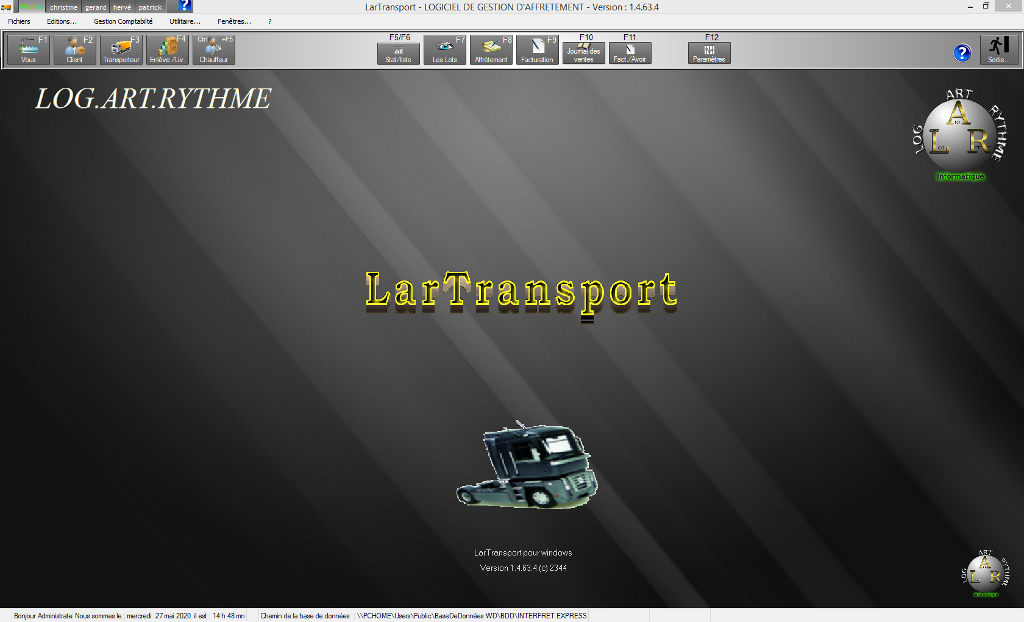Open the Transporteur truck icon
Viewport: 1024px width, 622px height.
click(x=122, y=50)
